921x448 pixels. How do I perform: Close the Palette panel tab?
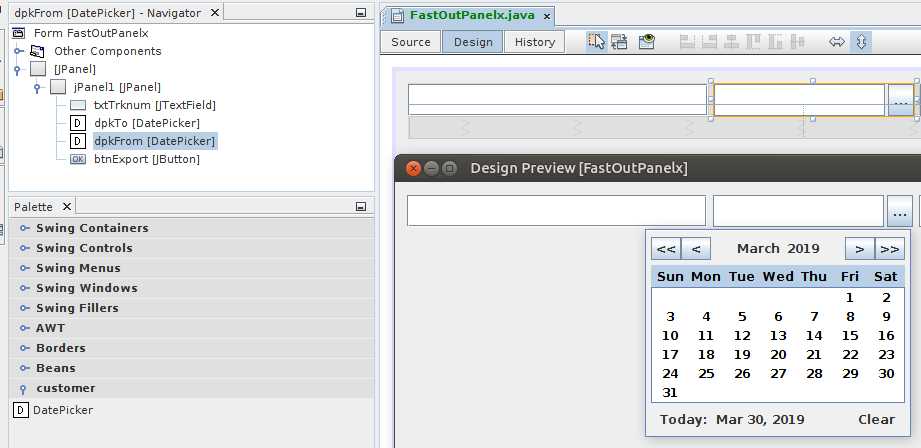[x=66, y=206]
